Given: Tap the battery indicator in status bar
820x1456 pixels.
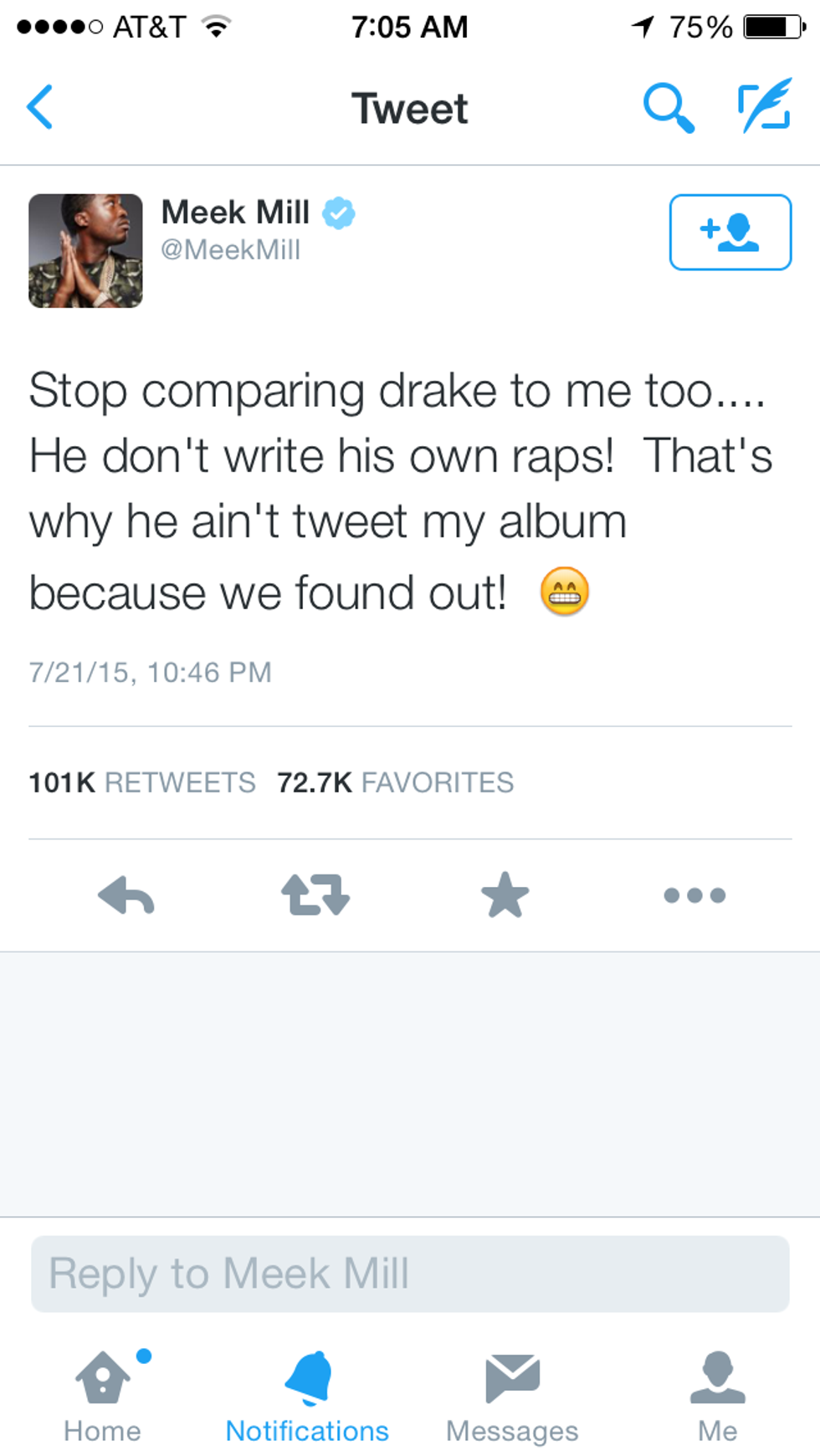Looking at the screenshot, I should [773, 27].
